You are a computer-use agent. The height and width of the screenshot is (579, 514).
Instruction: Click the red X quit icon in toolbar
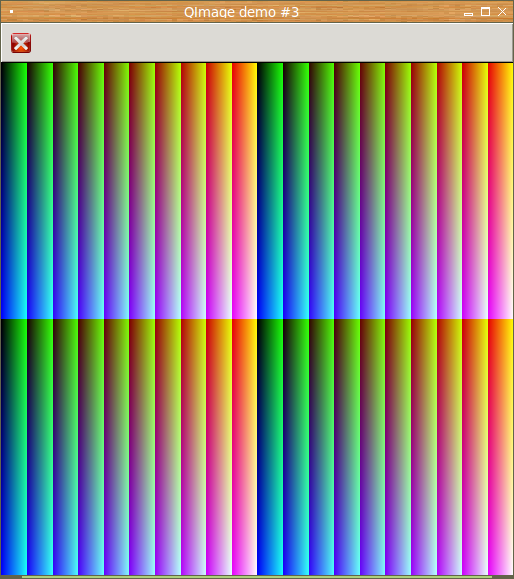click(21, 43)
